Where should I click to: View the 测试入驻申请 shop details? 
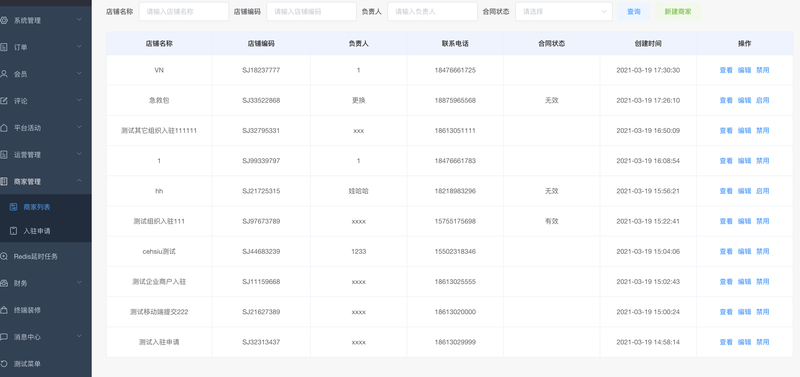pyautogui.click(x=726, y=342)
